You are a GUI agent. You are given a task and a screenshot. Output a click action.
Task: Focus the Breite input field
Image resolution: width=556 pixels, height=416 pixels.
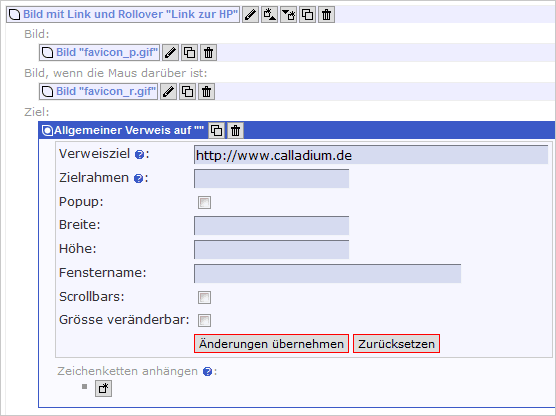(x=272, y=226)
